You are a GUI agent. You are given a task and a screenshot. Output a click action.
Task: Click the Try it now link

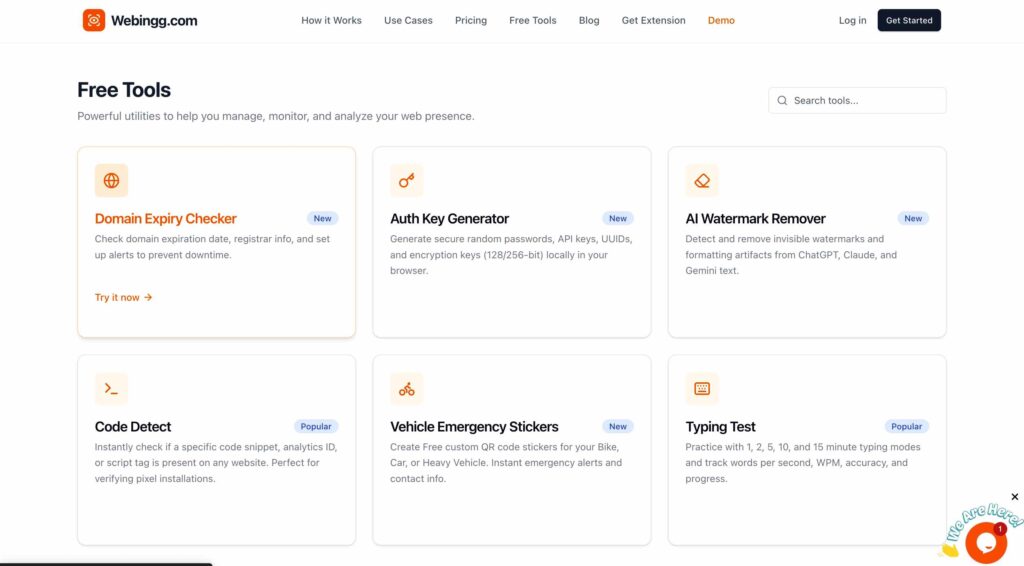click(x=123, y=297)
